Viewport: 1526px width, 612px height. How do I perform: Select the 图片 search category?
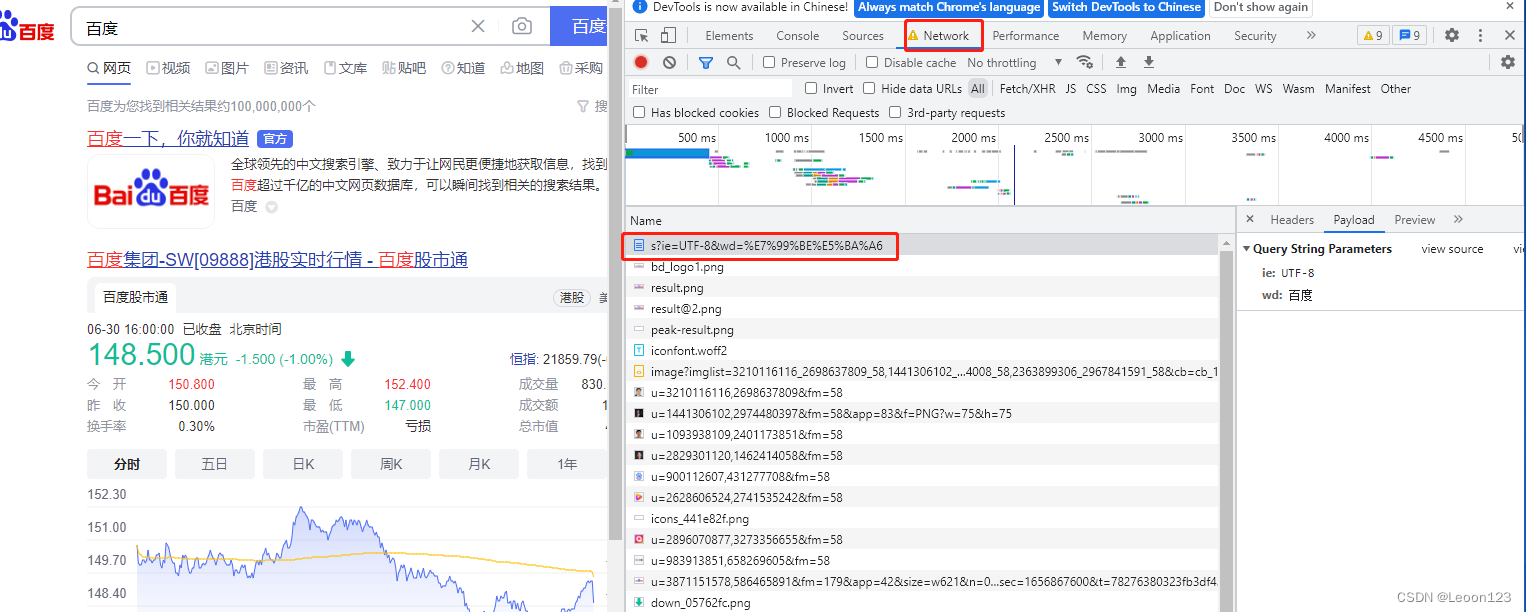[227, 68]
